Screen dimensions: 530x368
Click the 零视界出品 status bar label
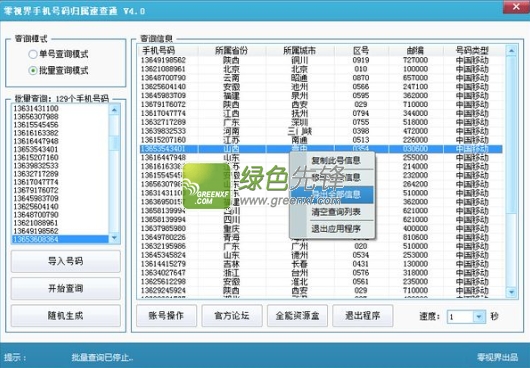point(498,357)
